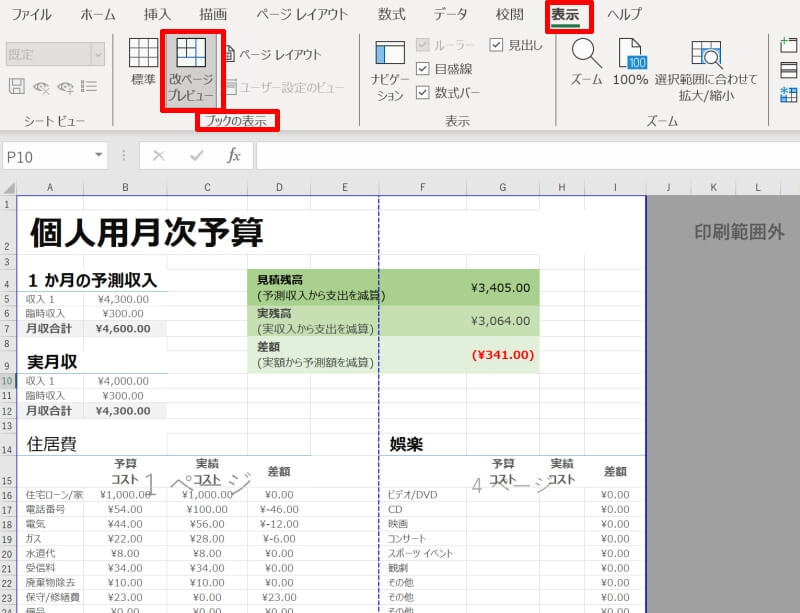Select the 標準 (Normal) view icon
800x613 pixels.
(143, 62)
